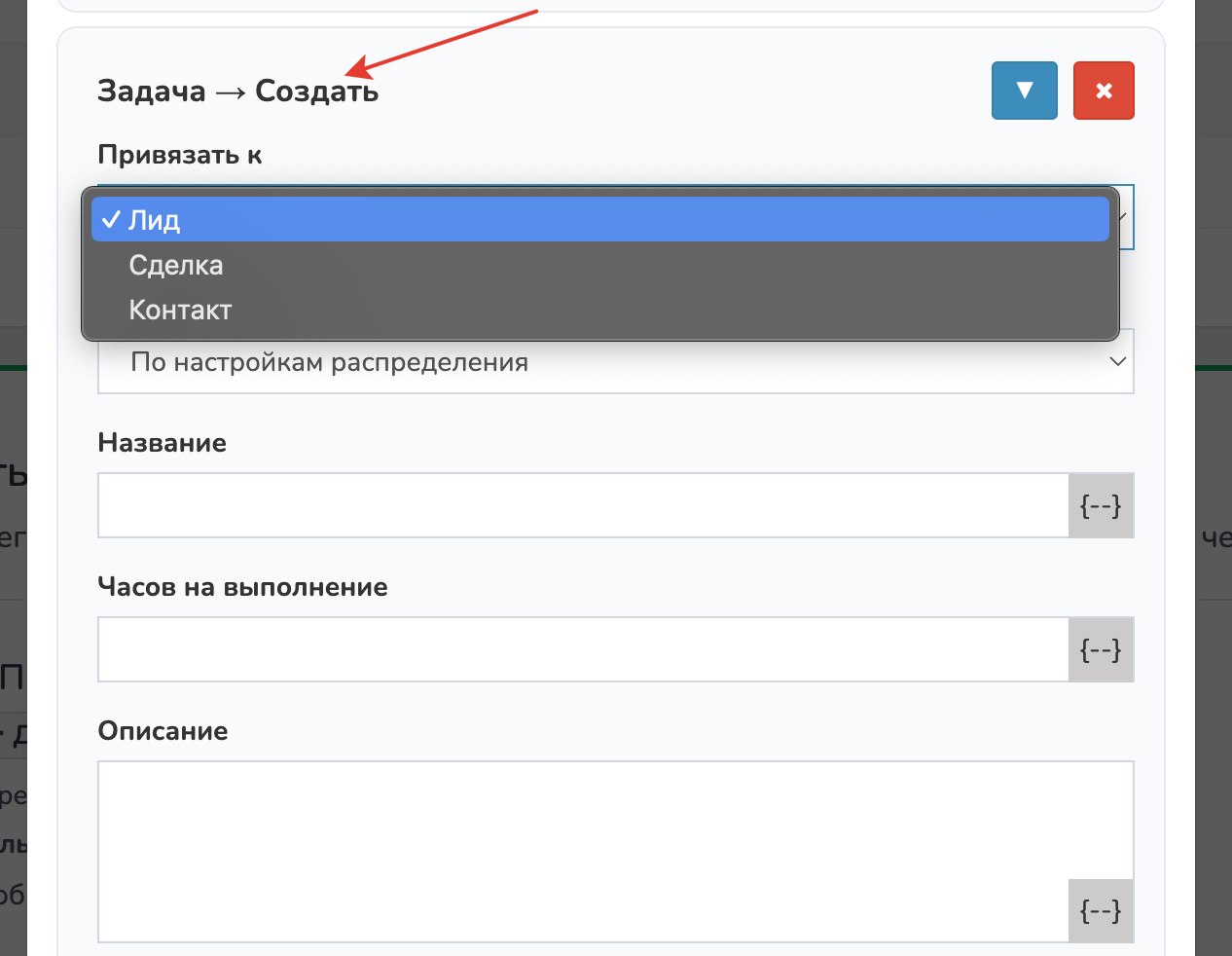Choose Сделка from the list
1232x956 pixels.
176,265
